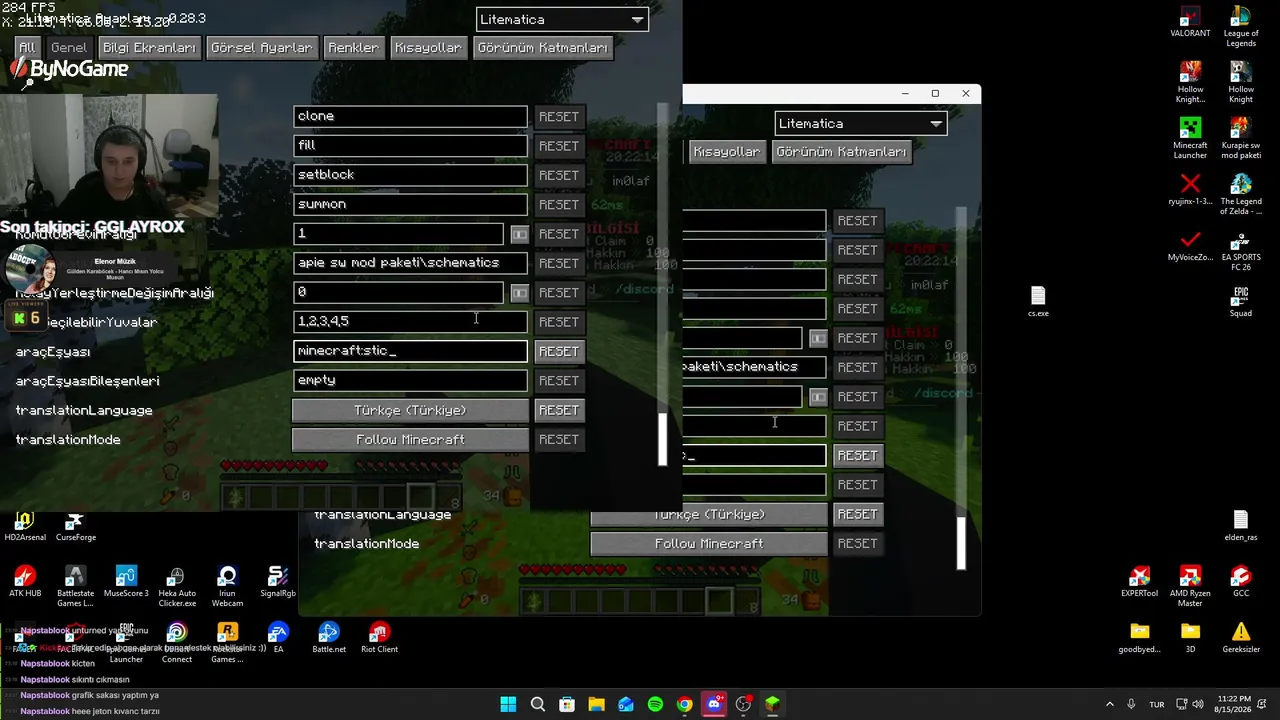Open VALORANT desktop shortcut
This screenshot has width=1280, height=720.
pyautogui.click(x=1190, y=22)
